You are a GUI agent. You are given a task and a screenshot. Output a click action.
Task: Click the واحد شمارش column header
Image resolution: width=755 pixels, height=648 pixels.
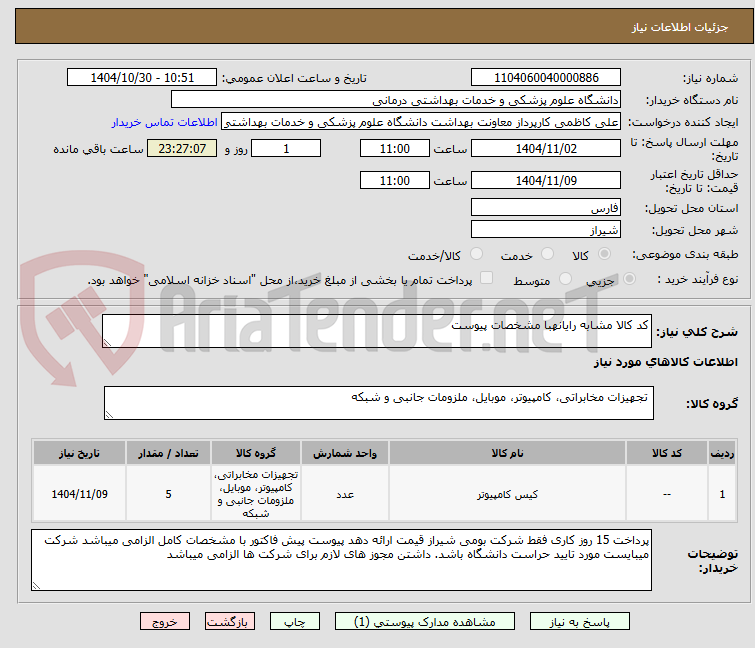pos(345,453)
